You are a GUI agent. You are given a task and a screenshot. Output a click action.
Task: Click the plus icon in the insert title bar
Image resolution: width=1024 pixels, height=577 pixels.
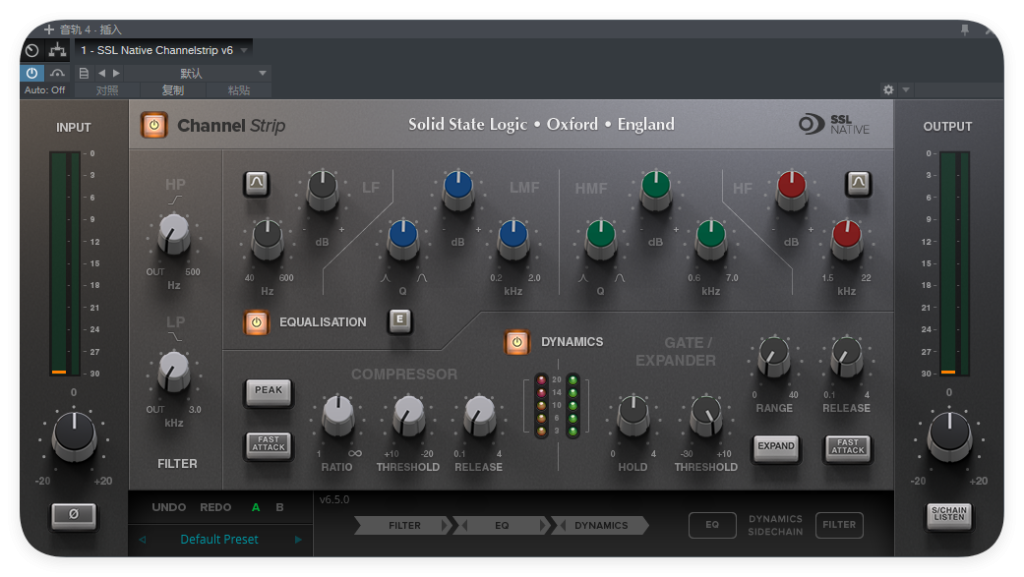point(49,29)
